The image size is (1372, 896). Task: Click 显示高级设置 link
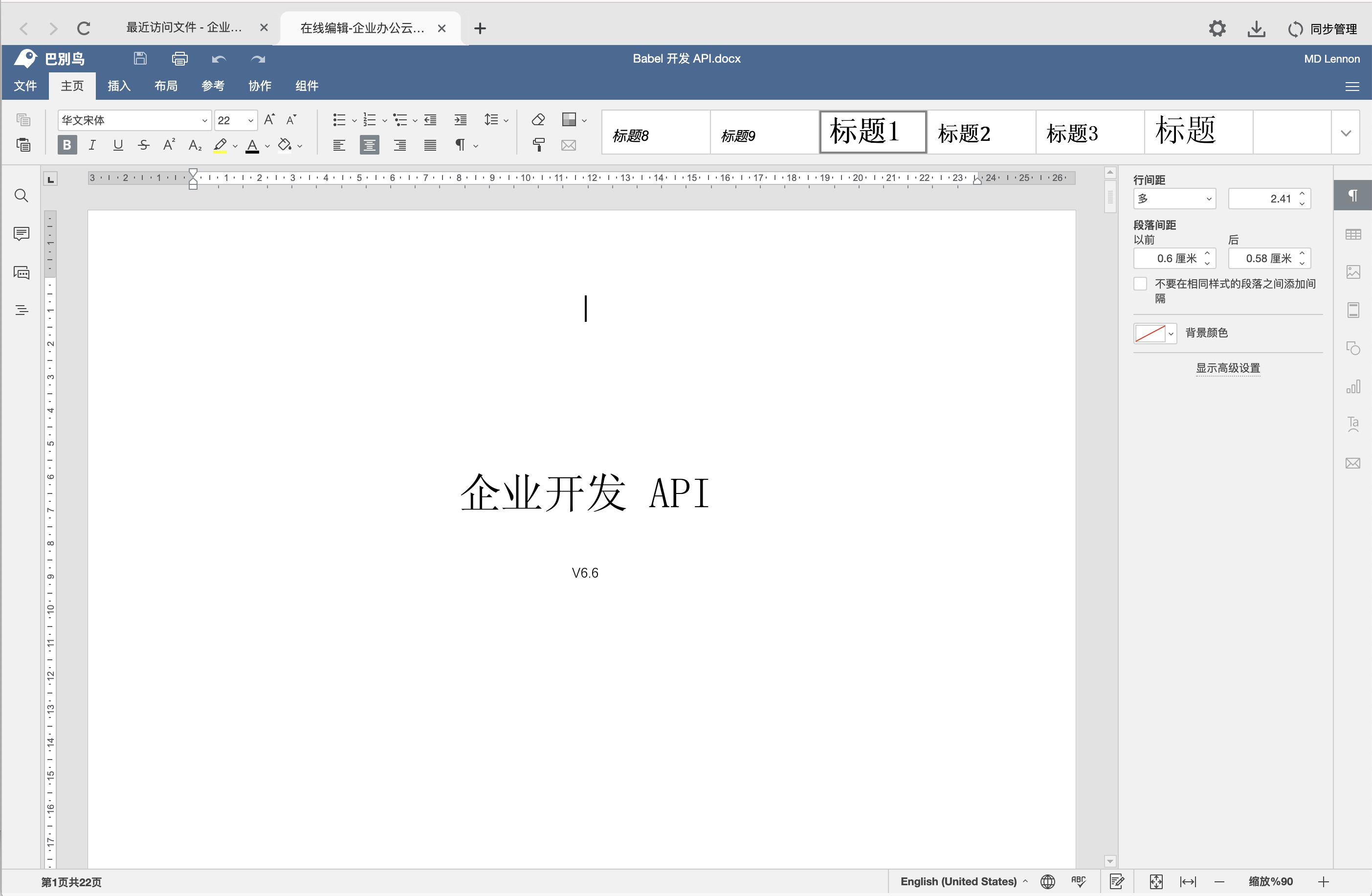pyautogui.click(x=1228, y=368)
